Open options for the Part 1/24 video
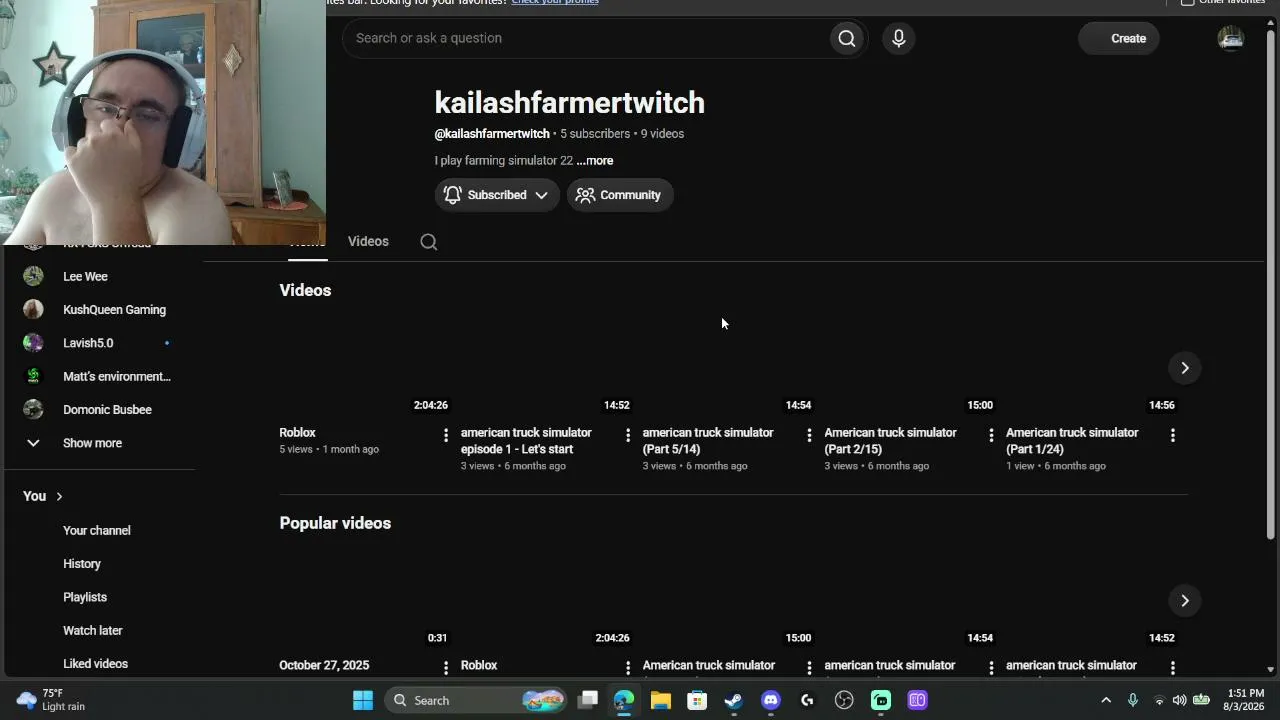Viewport: 1280px width, 720px height. (1173, 435)
